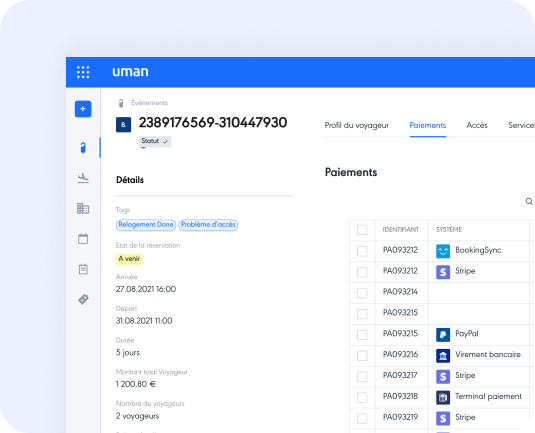Click the uman logo

click(130, 72)
